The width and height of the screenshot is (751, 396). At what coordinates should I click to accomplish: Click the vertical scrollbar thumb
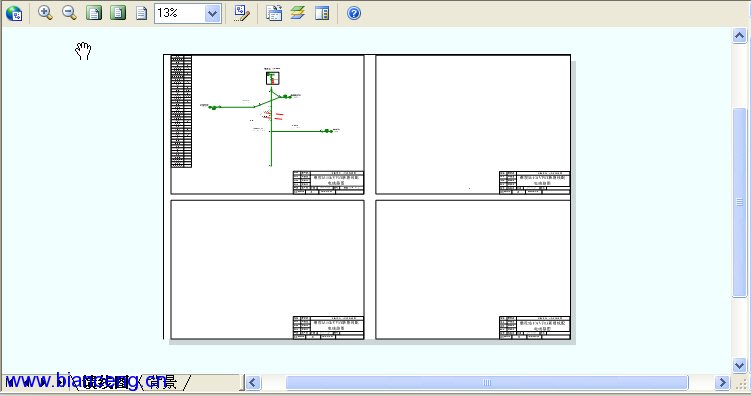click(740, 202)
